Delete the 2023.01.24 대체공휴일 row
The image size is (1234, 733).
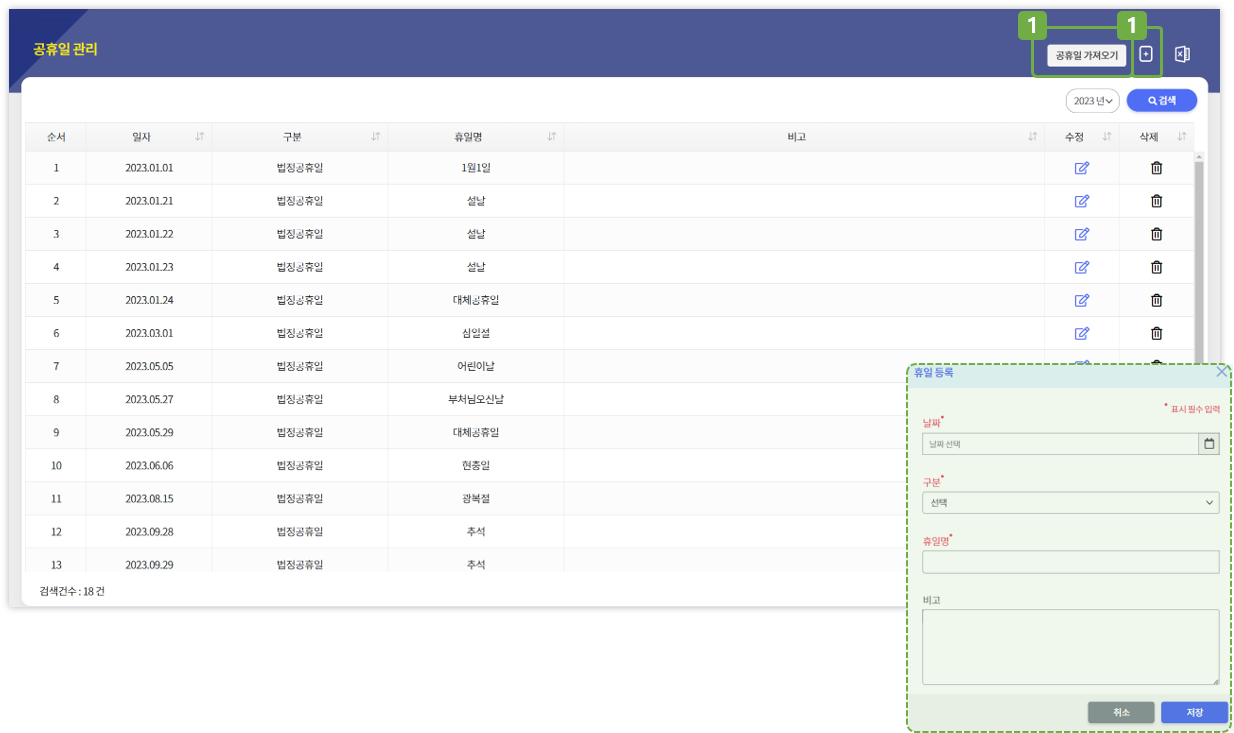[x=1157, y=300]
